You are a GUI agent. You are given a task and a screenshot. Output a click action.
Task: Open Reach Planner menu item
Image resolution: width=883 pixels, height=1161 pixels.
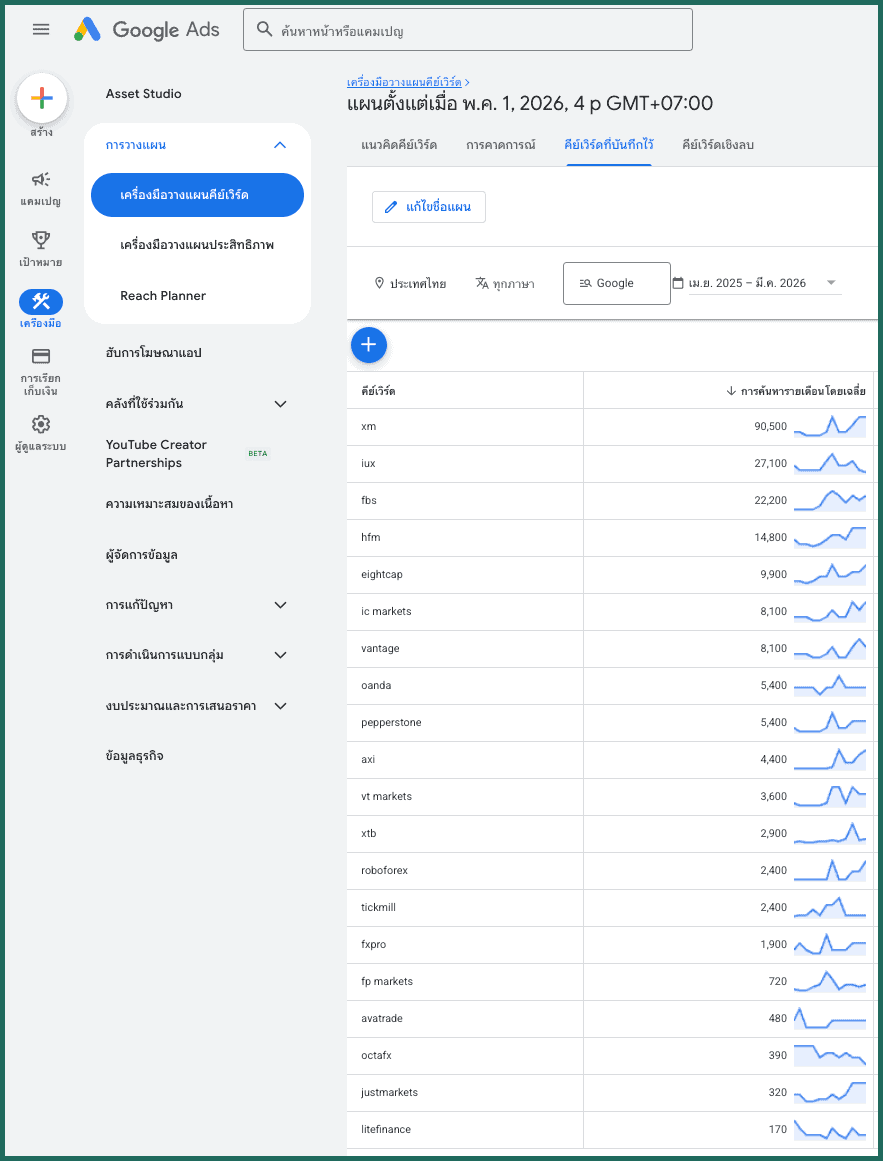(x=163, y=295)
